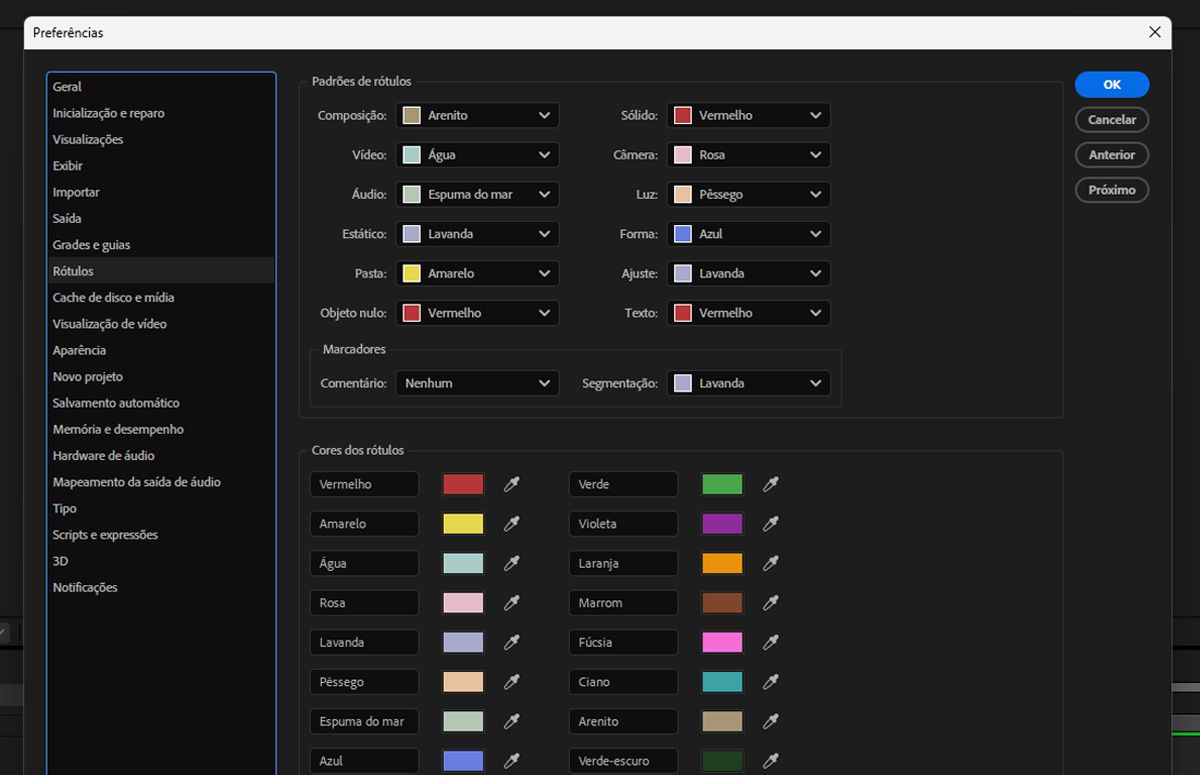Open the Geral preferences section

click(x=67, y=86)
